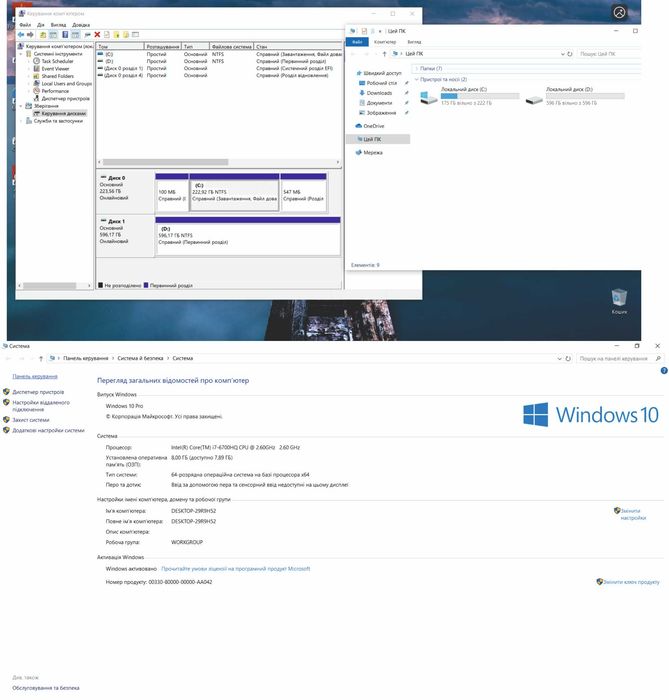The height and width of the screenshot is (700, 669).
Task: Click the folder-up toolbar icon in Computer Management
Action: coord(43,34)
